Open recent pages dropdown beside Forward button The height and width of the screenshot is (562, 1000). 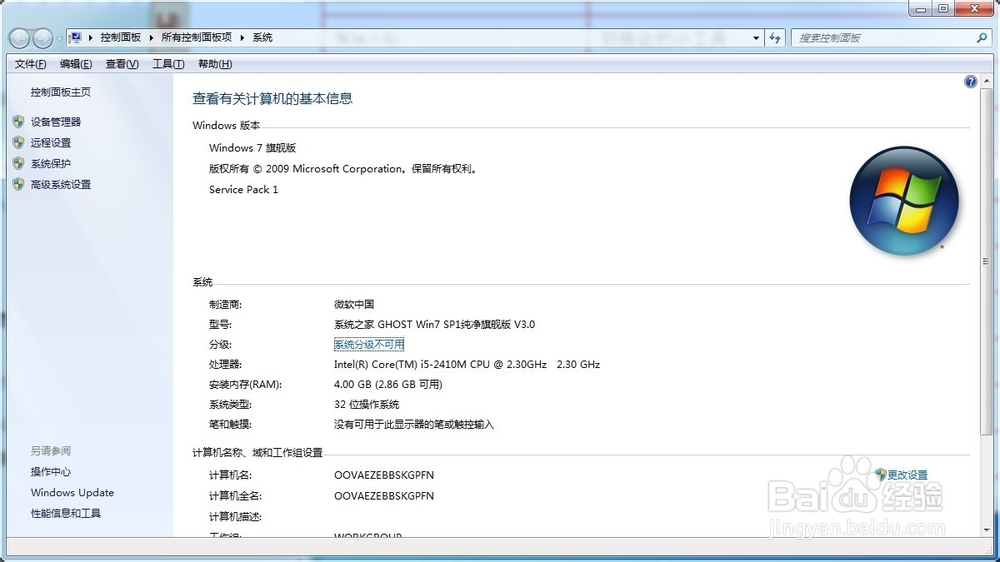point(59,39)
